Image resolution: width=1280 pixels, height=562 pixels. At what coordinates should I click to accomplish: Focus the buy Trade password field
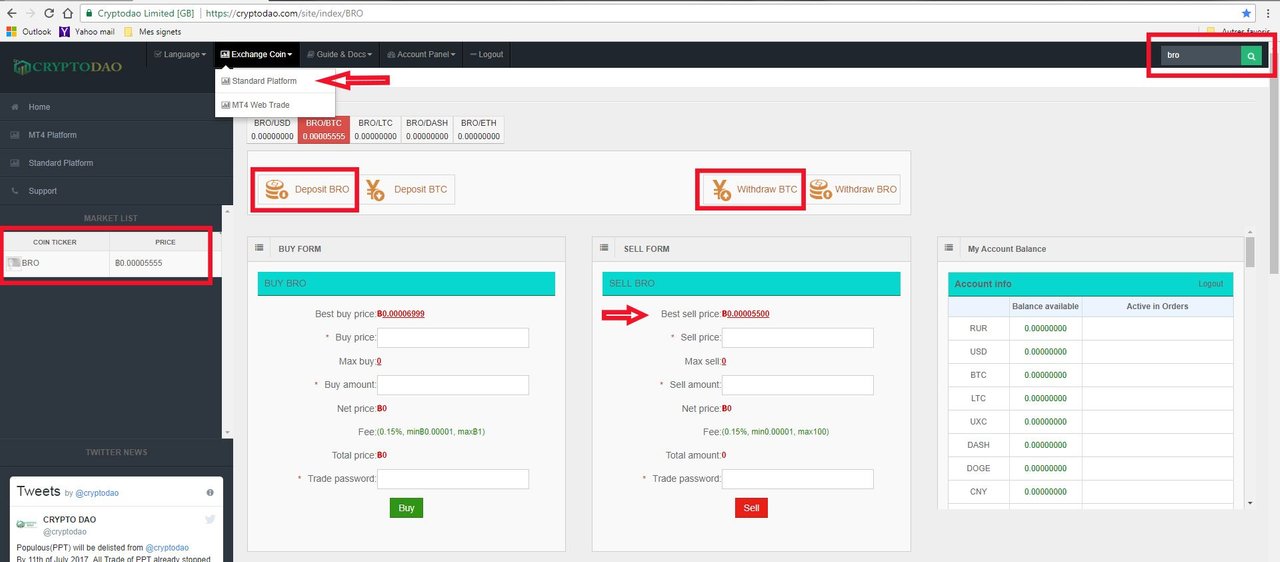453,479
